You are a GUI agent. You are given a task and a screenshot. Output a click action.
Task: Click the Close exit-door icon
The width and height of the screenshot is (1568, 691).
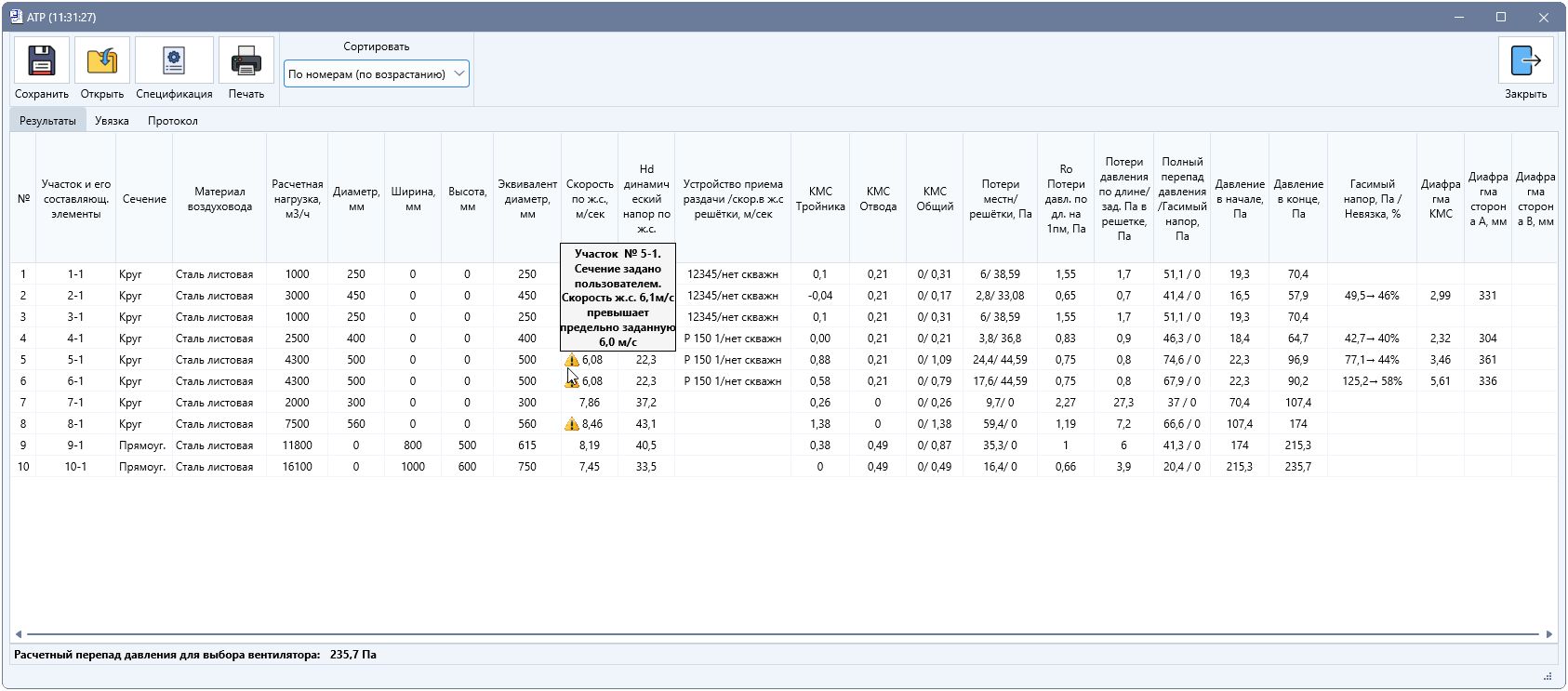pyautogui.click(x=1525, y=60)
